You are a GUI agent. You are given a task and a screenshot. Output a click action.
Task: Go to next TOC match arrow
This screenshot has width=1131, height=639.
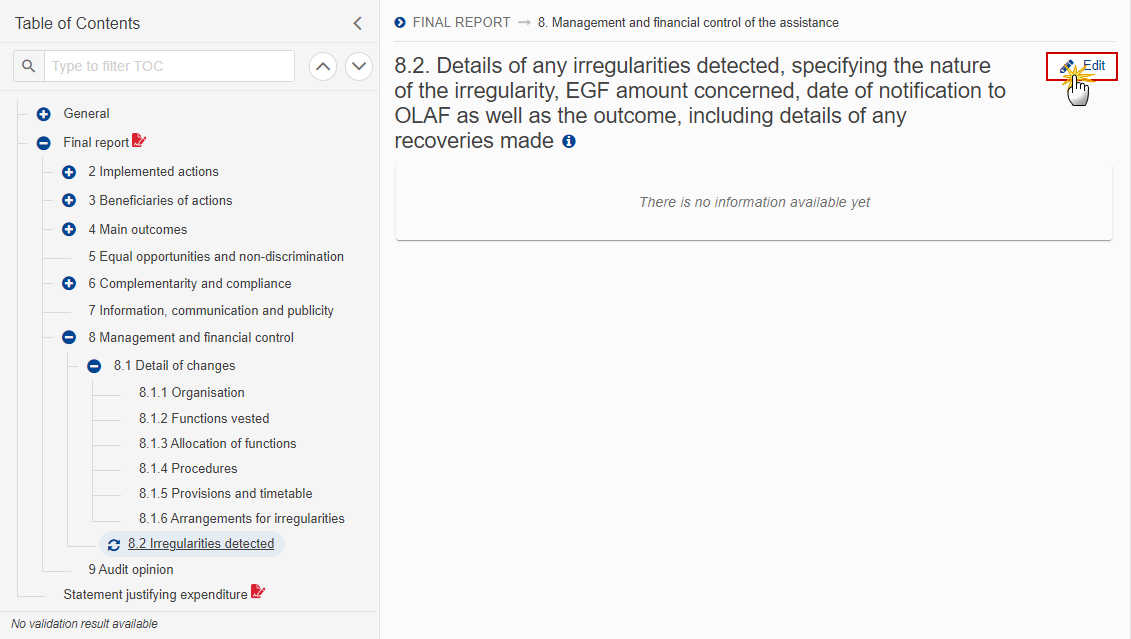pos(358,66)
